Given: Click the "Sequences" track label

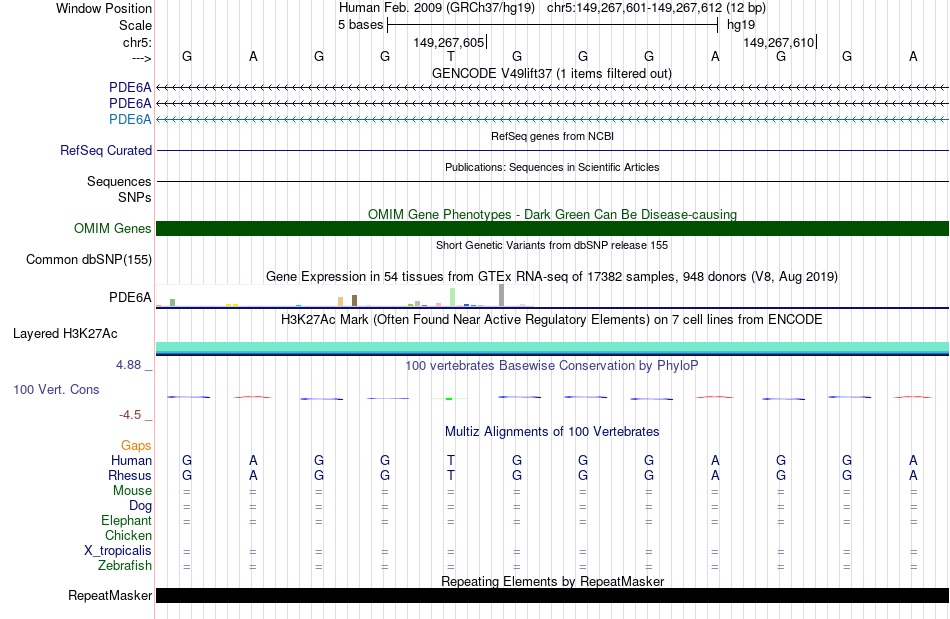Looking at the screenshot, I should [119, 181].
